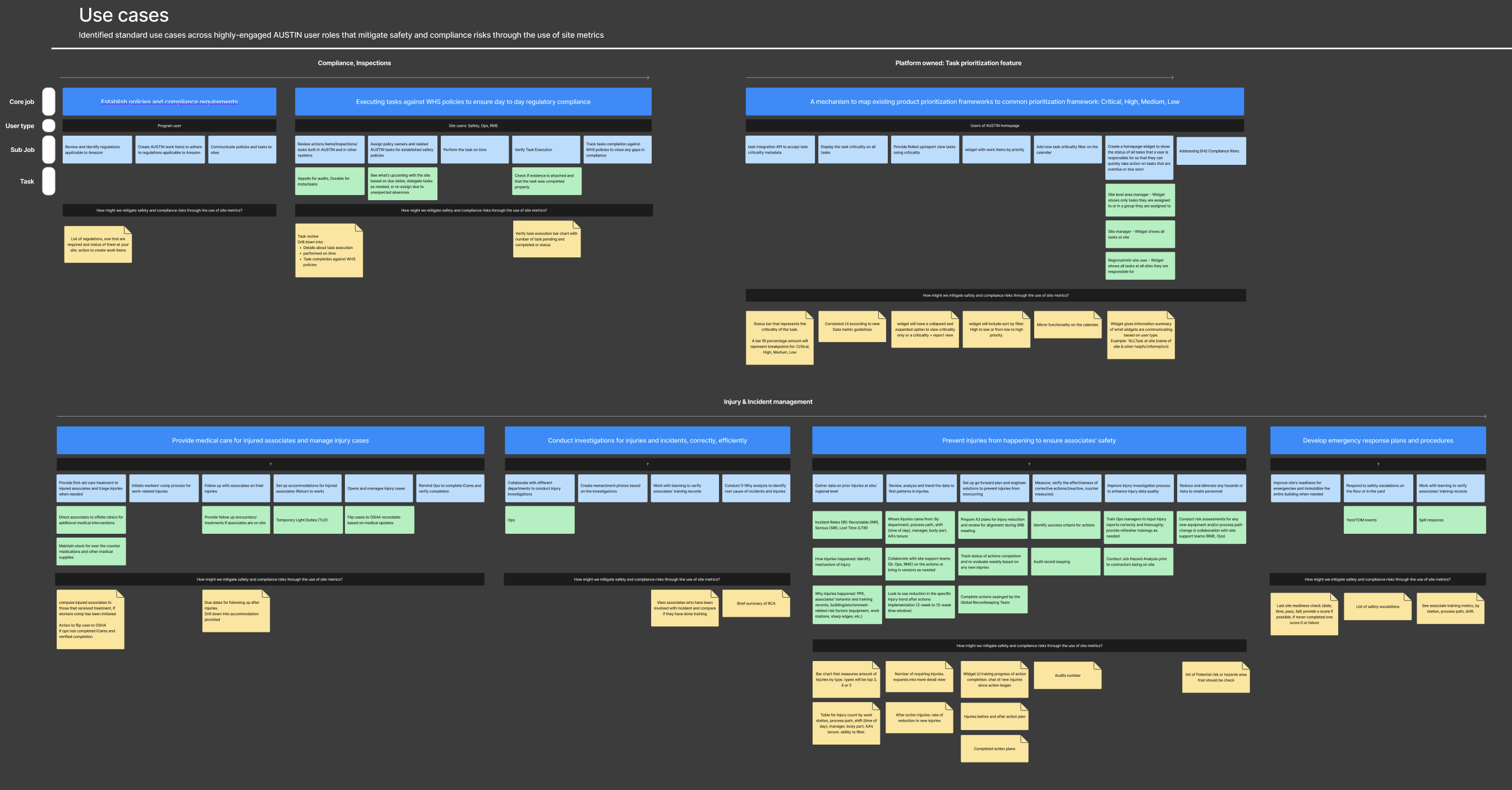This screenshot has height=790, width=1512.
Task: Toggle the white pill beside "Sub Job"
Action: [49, 150]
